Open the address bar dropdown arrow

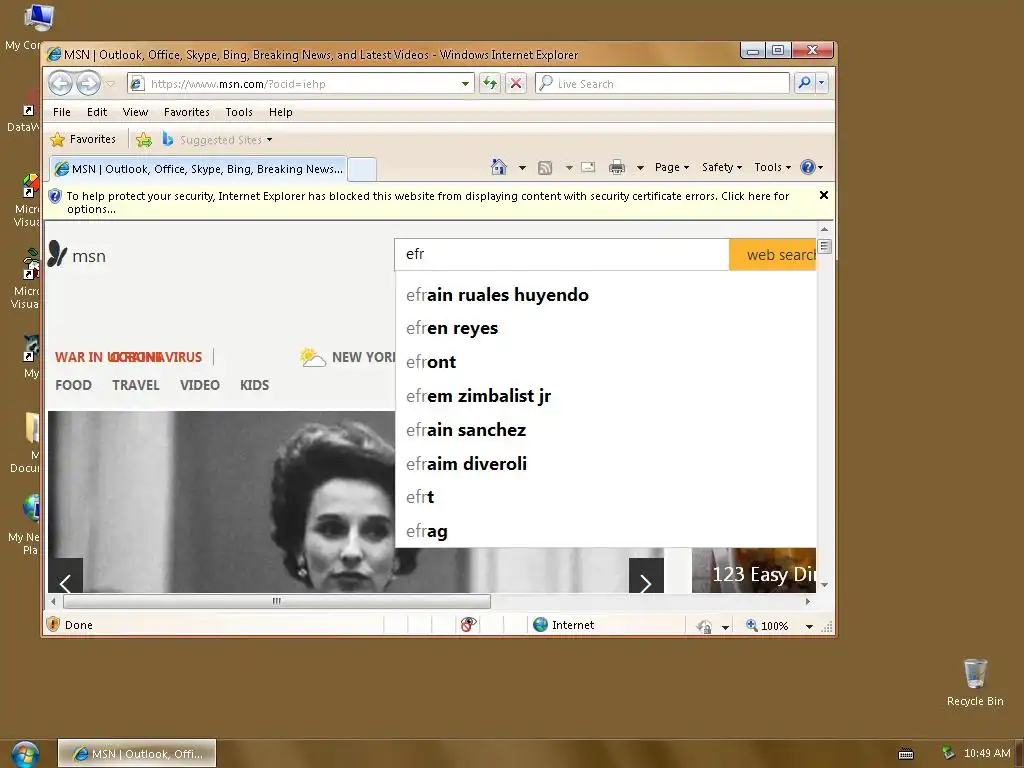(465, 84)
